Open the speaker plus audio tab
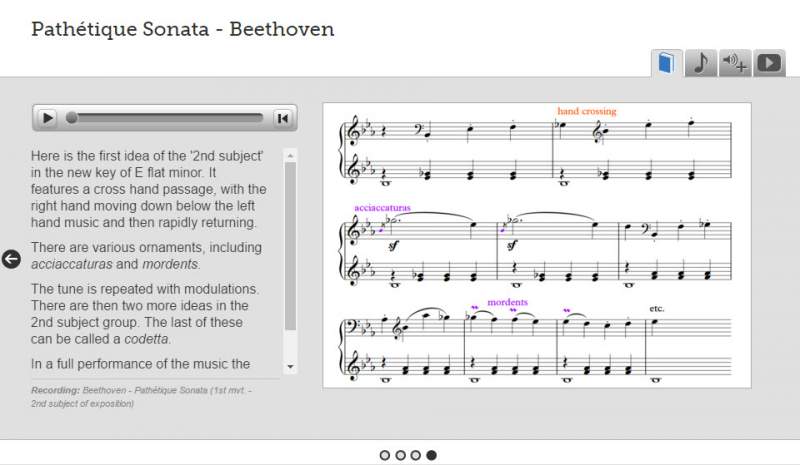The height and width of the screenshot is (465, 800). click(x=735, y=63)
